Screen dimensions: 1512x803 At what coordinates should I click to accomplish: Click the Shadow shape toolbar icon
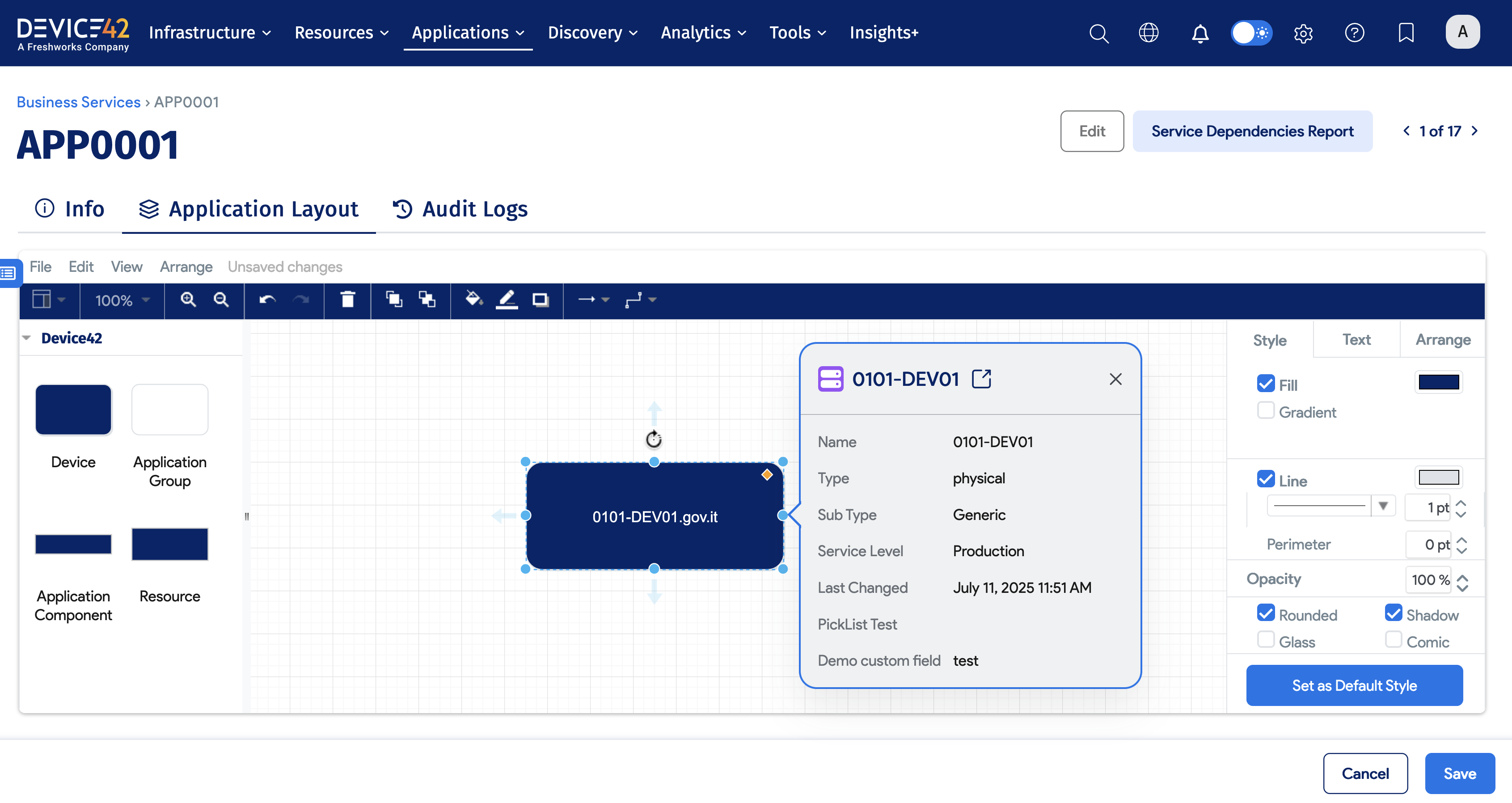[541, 300]
